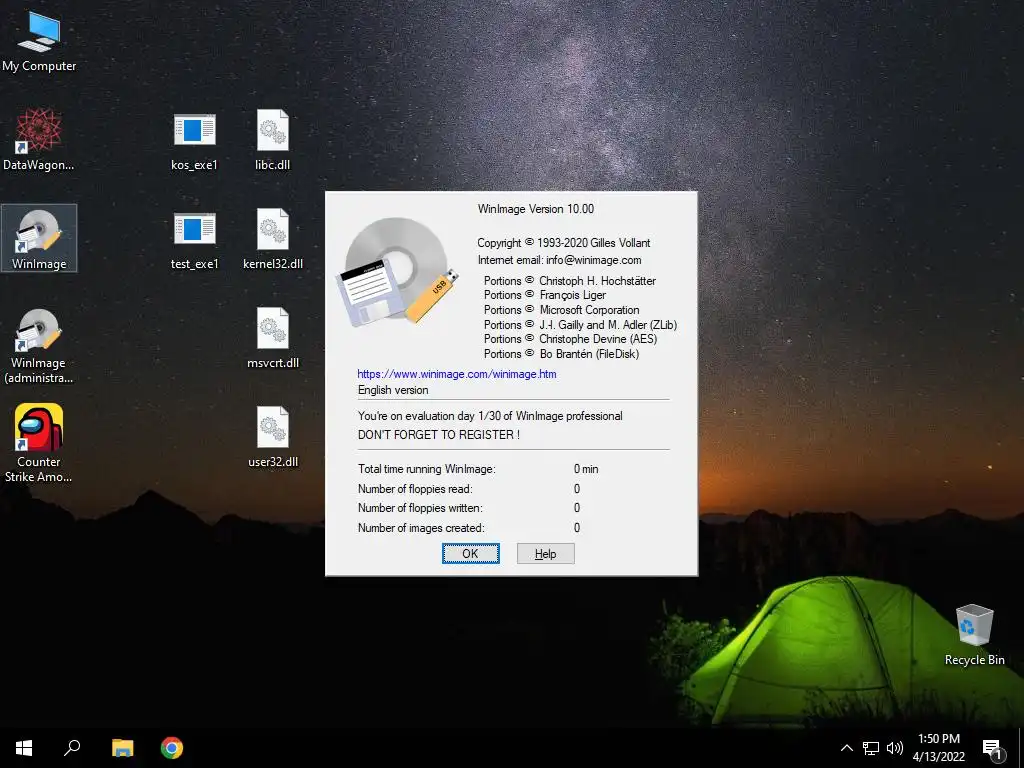Click the 'Bo Brantén (FileDisk)' credit line
The height and width of the screenshot is (768, 1024).
[x=561, y=354]
